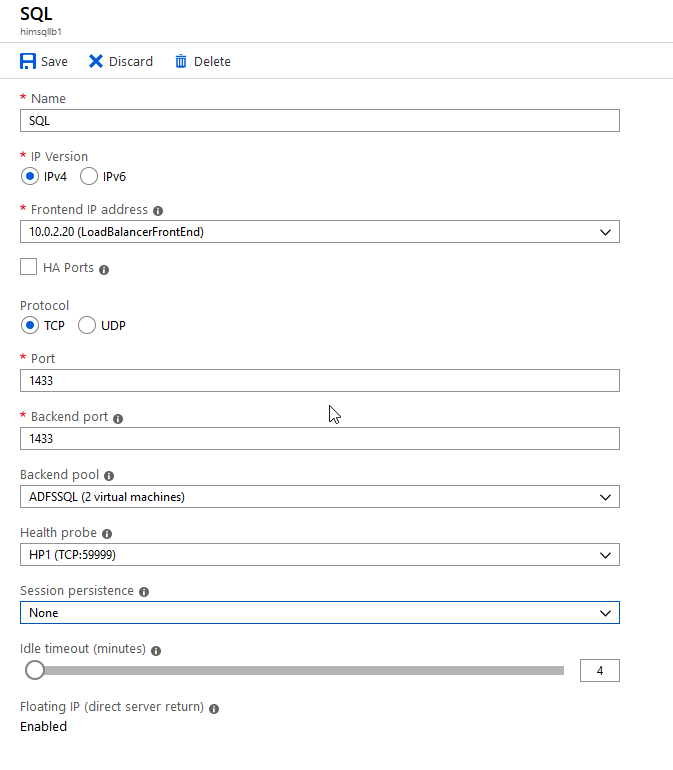Screen dimensions: 673x770
Task: Click the Idle timeout slider handle
Action: coord(35,670)
